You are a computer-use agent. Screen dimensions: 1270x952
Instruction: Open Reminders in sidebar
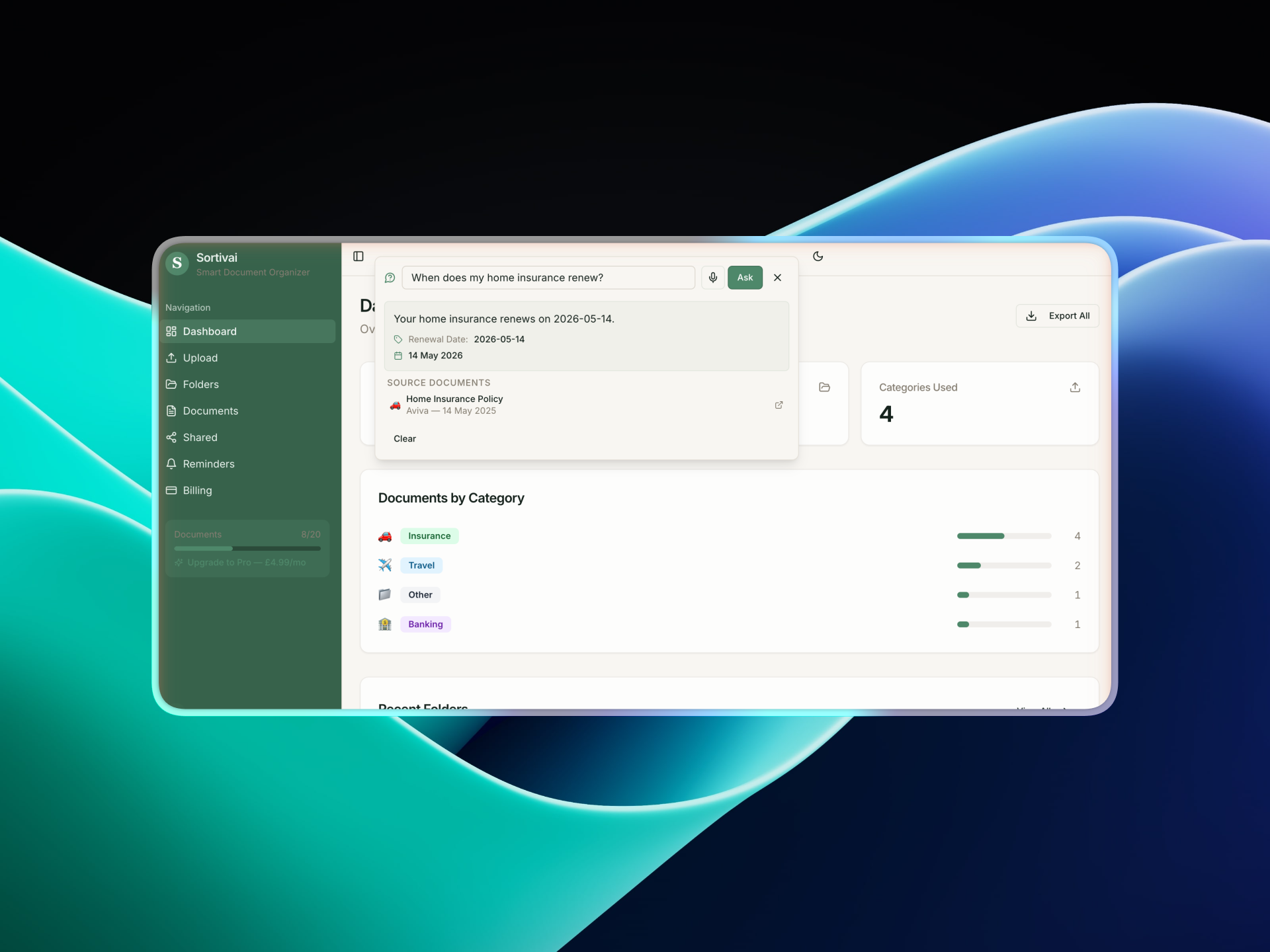[248, 464]
